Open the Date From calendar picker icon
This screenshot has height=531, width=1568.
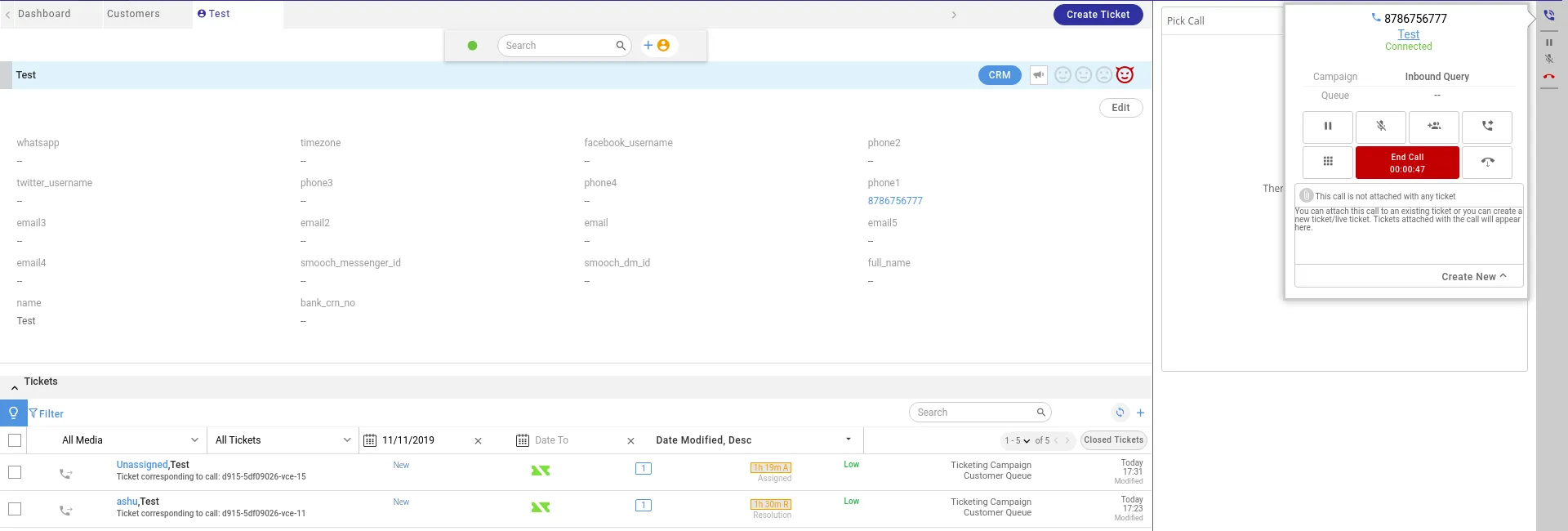[x=370, y=440]
